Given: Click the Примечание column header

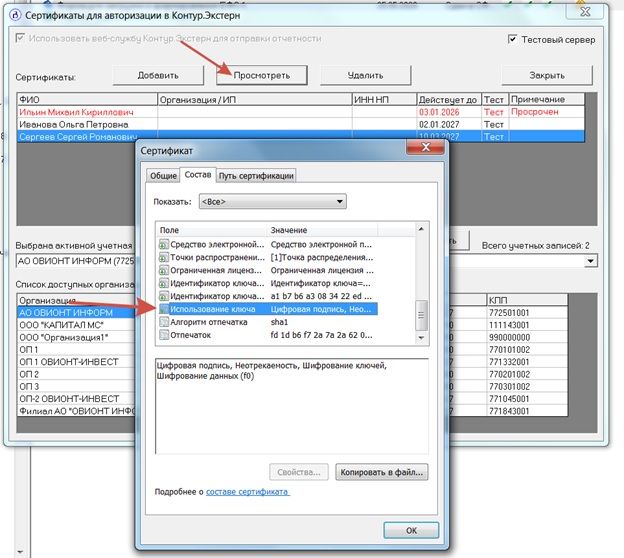Looking at the screenshot, I should coord(547,100).
